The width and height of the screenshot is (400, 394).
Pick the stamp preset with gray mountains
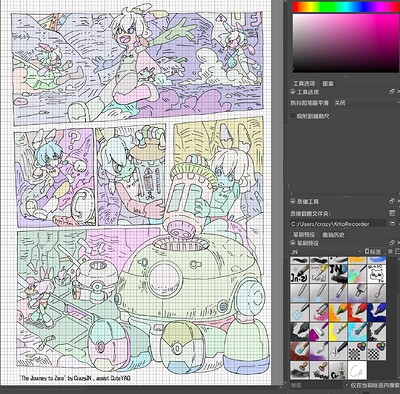pyautogui.click(x=299, y=370)
